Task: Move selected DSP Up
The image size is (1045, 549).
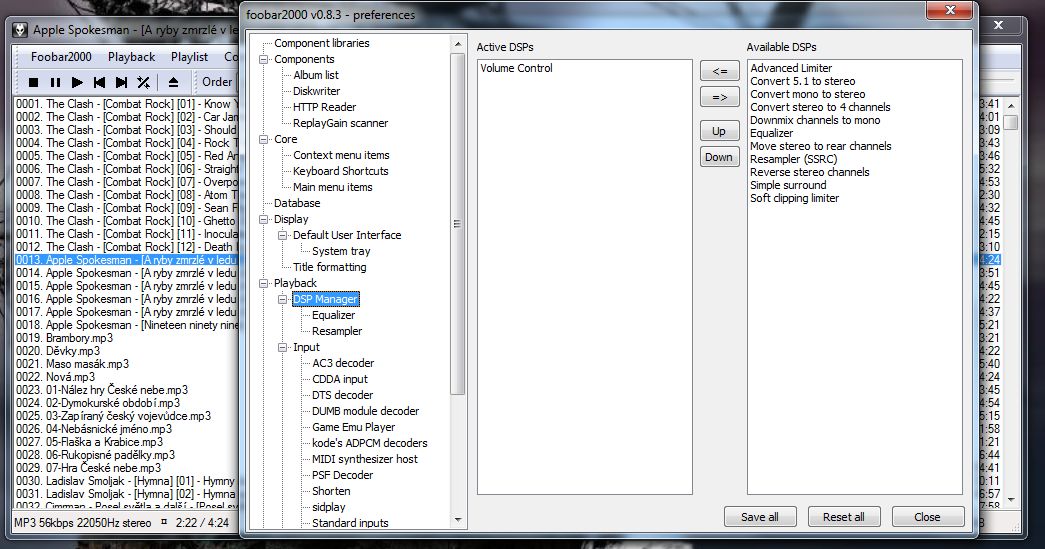Action: click(720, 131)
